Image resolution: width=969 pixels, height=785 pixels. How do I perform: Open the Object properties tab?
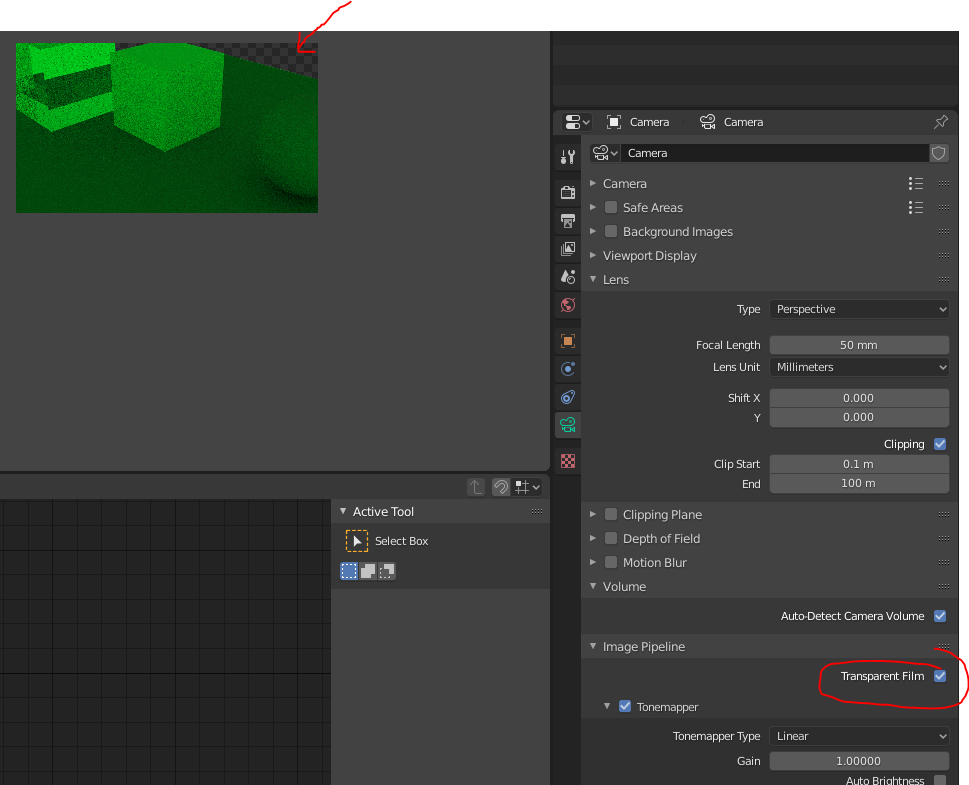point(568,341)
